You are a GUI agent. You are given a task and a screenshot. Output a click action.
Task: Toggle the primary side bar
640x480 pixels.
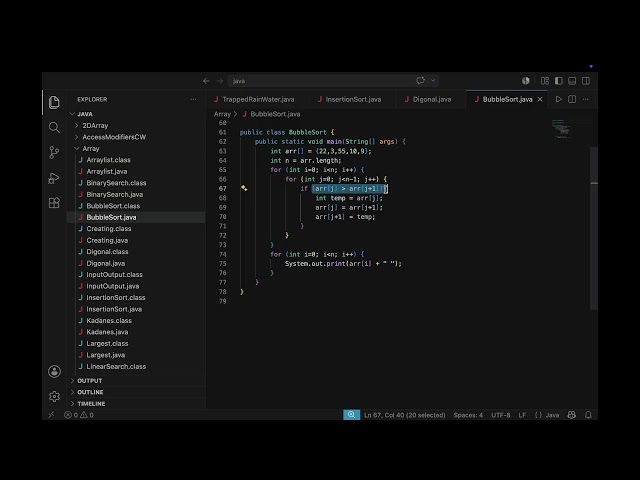pyautogui.click(x=558, y=81)
